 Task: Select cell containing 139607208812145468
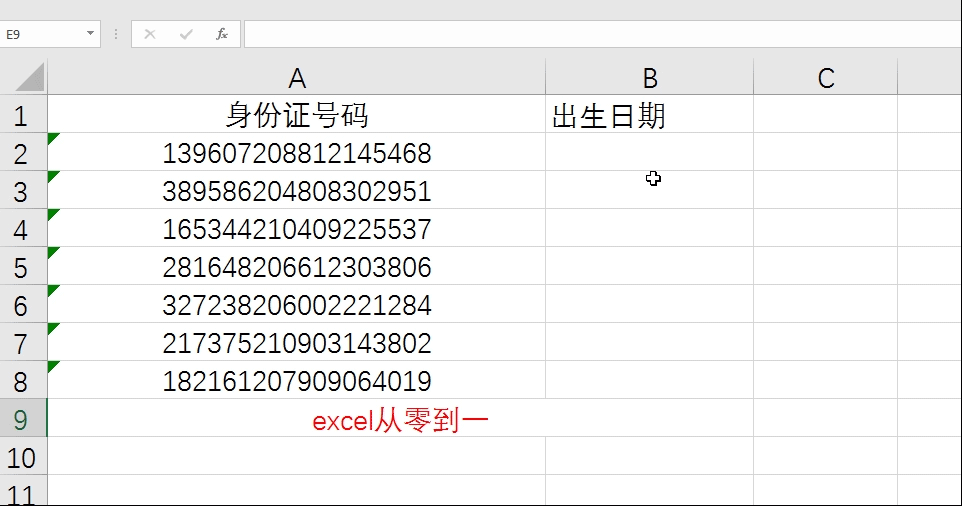297,153
